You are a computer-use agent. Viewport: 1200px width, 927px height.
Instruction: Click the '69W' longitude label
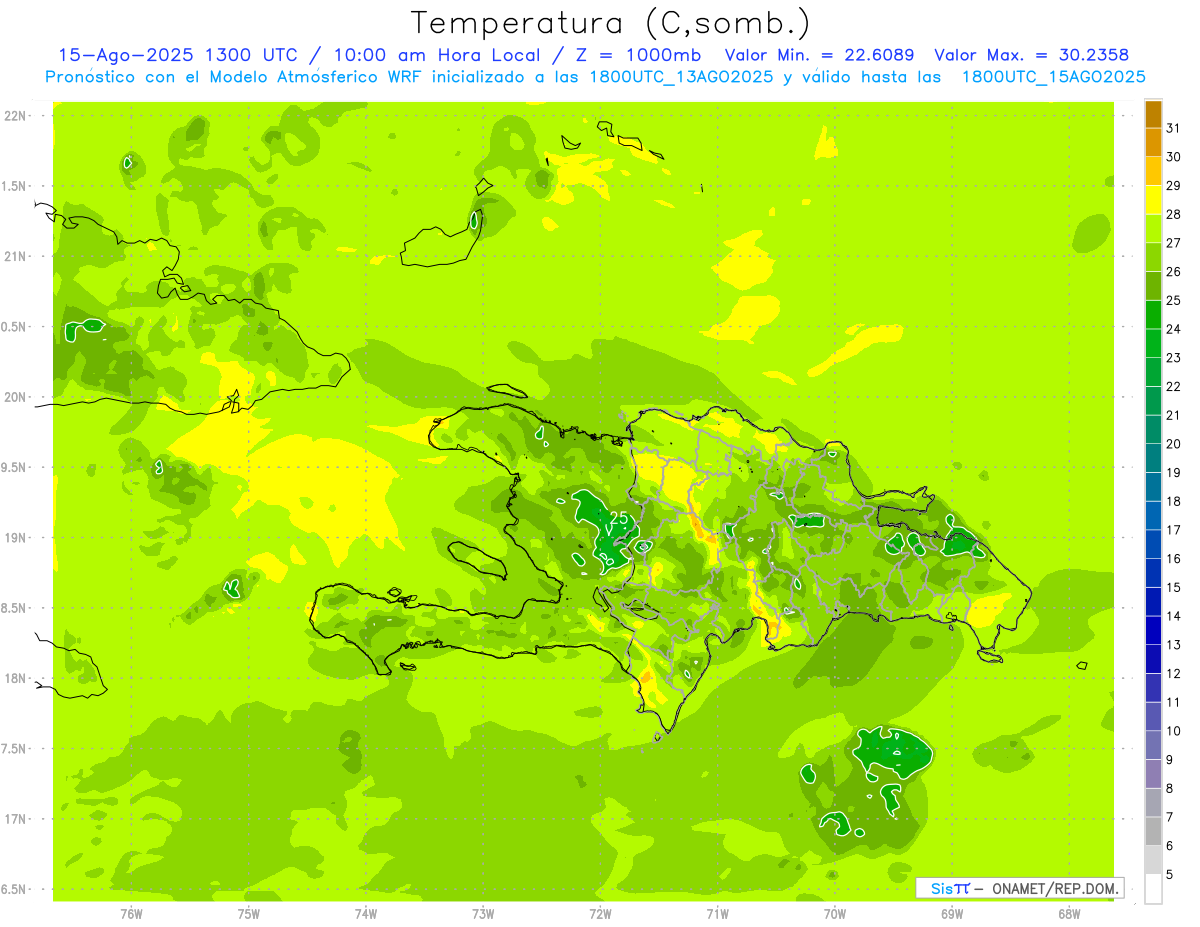(952, 913)
